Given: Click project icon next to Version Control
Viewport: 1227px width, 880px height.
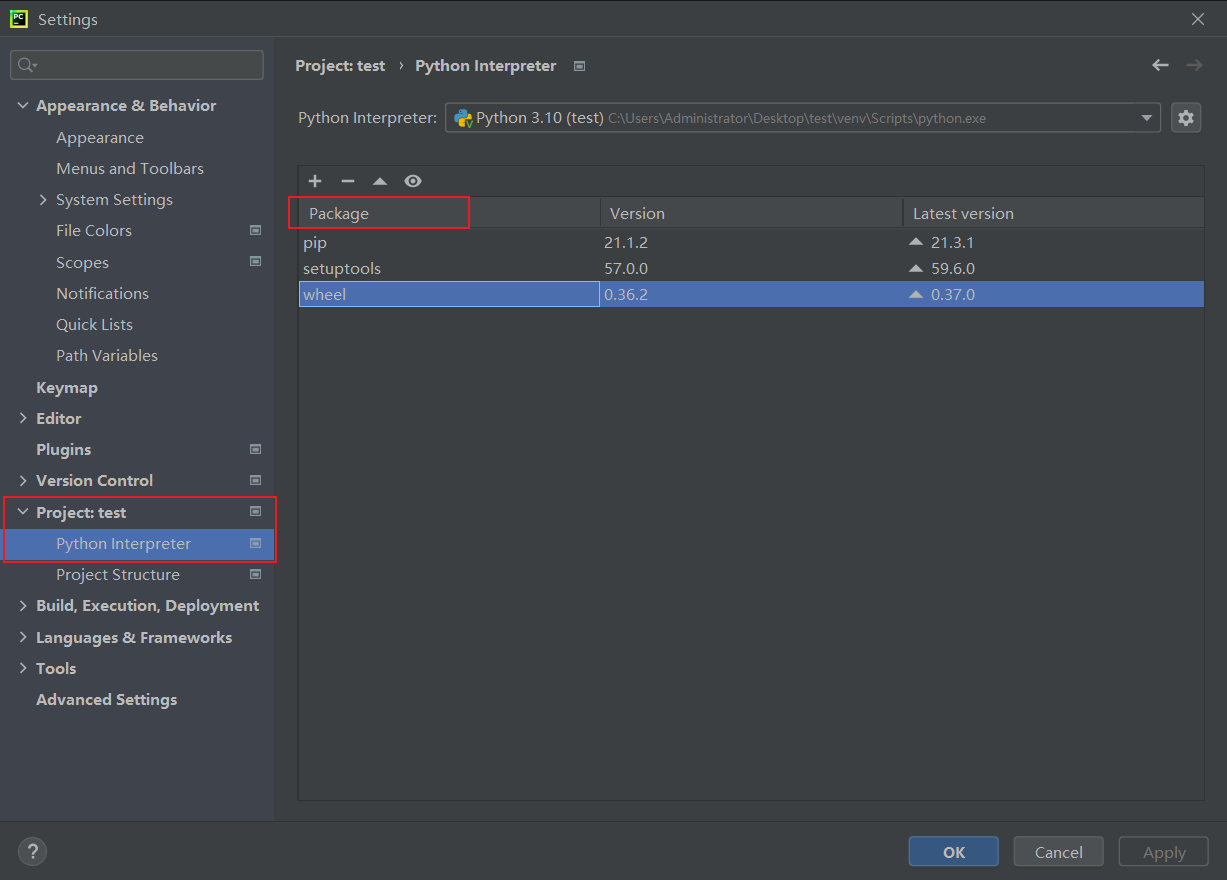Looking at the screenshot, I should tap(255, 480).
